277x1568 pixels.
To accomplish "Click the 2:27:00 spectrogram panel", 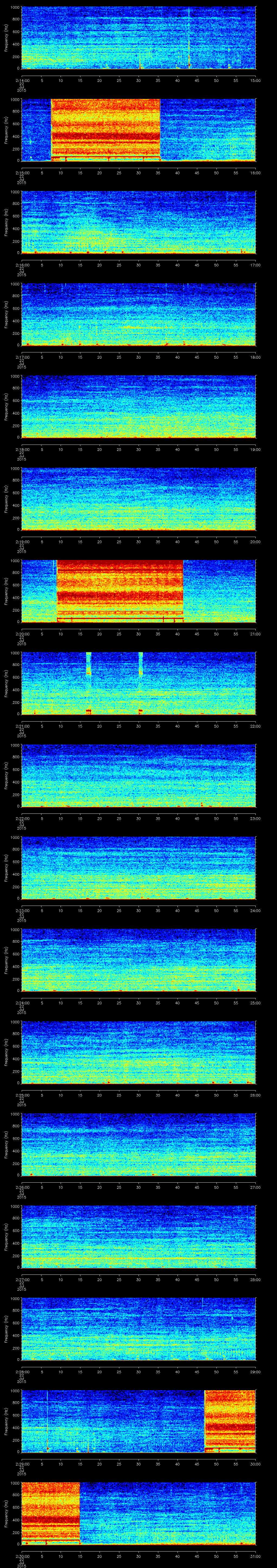I will [x=138, y=1236].
